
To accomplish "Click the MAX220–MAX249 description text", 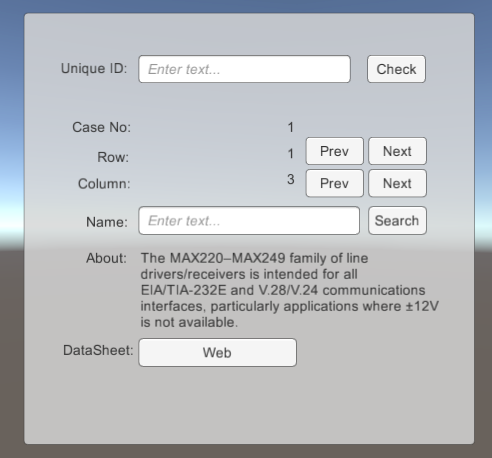I will [290, 290].
